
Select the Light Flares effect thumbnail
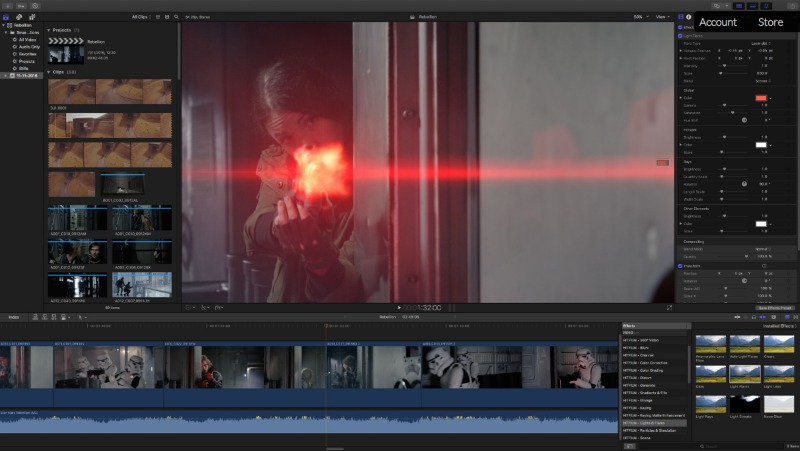[745, 374]
